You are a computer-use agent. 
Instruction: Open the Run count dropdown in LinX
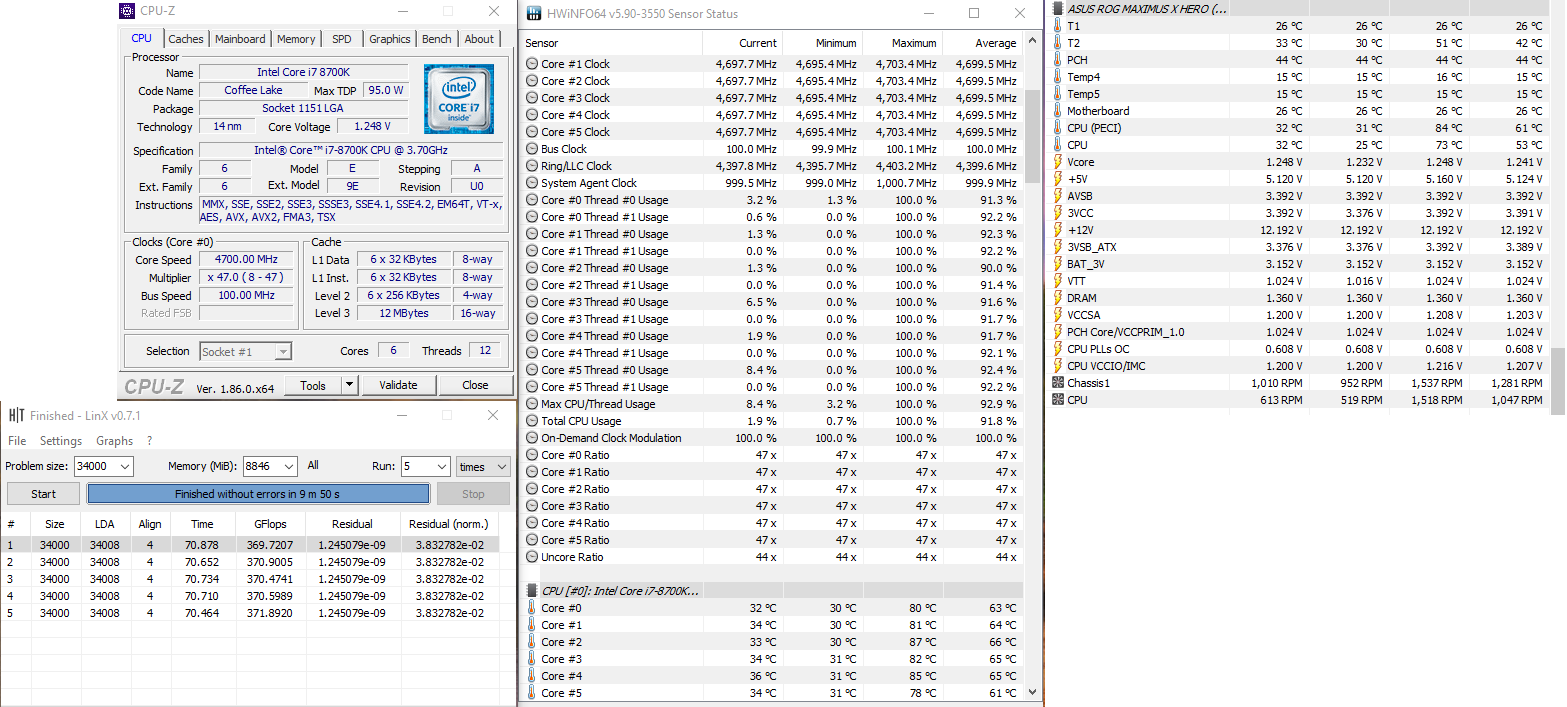coord(441,467)
